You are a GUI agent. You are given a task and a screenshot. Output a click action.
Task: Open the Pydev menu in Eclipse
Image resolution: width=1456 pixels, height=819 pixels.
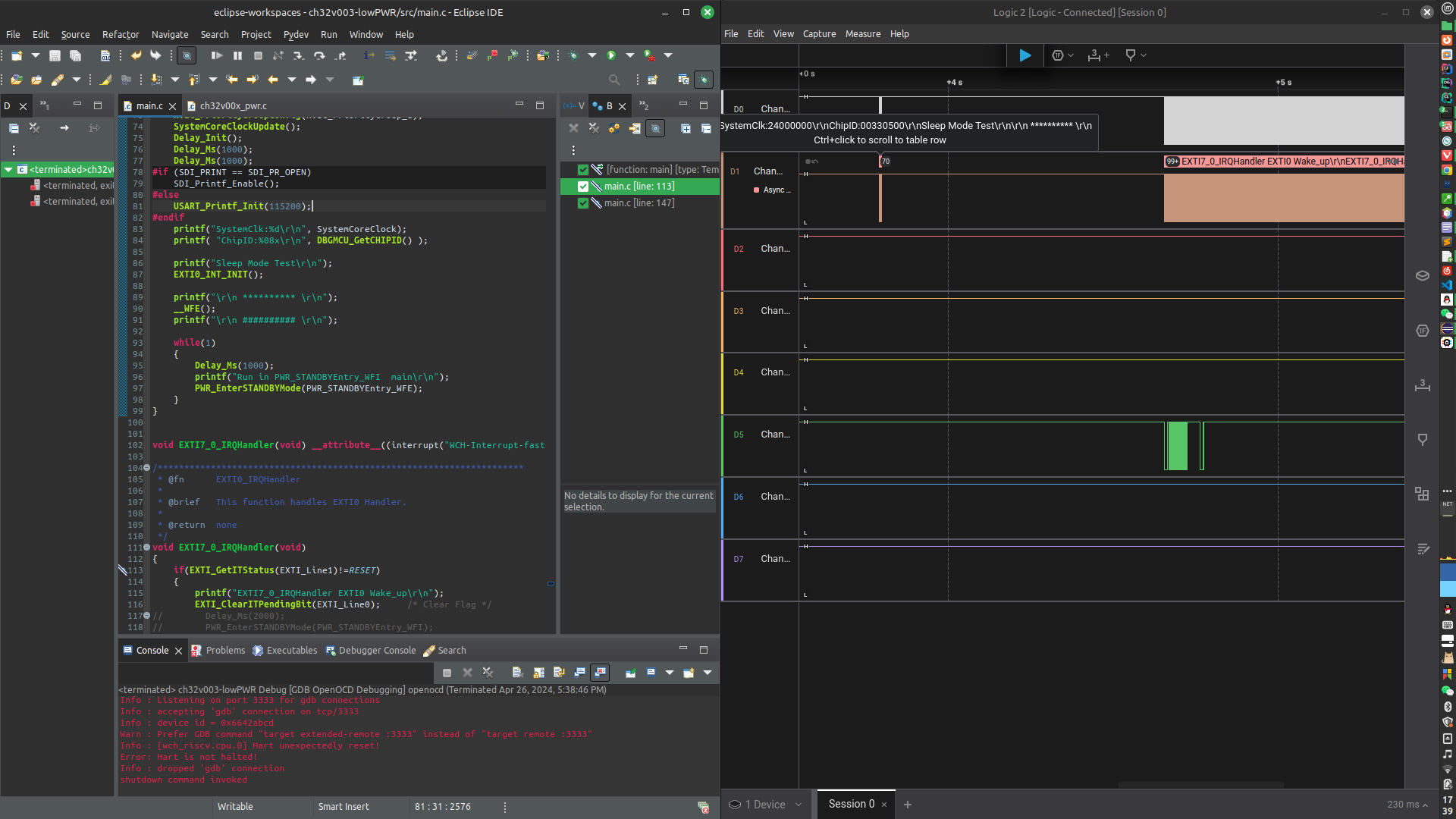point(296,35)
